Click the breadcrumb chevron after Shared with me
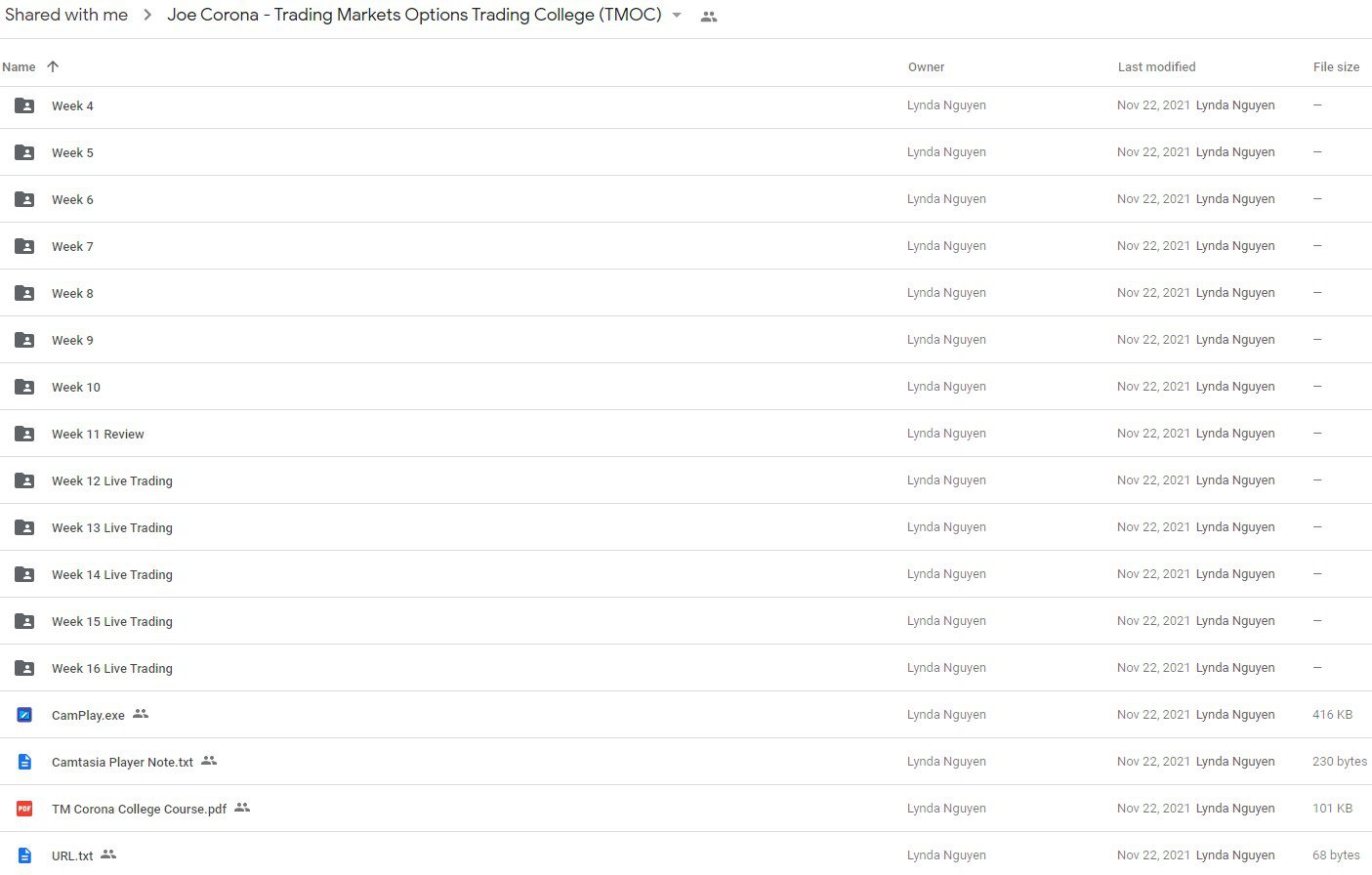This screenshot has height=875, width=1372. (147, 16)
